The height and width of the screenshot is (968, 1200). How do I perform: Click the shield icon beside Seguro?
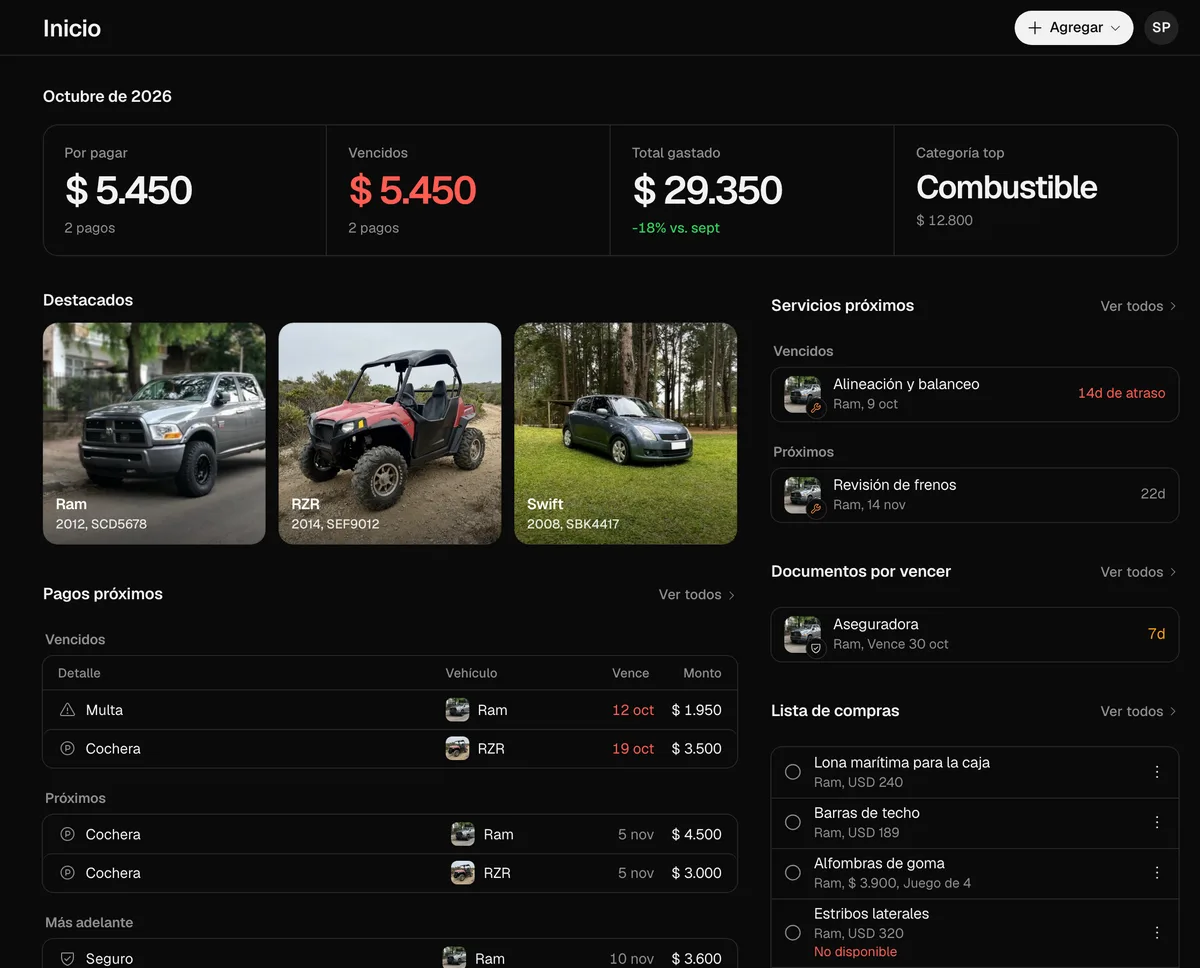[67, 958]
